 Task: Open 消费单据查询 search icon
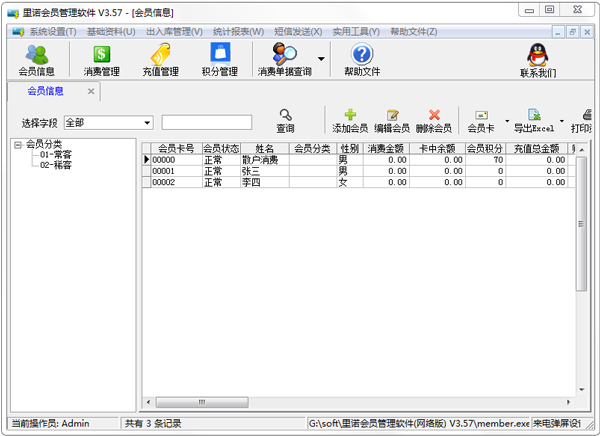pyautogui.click(x=284, y=54)
